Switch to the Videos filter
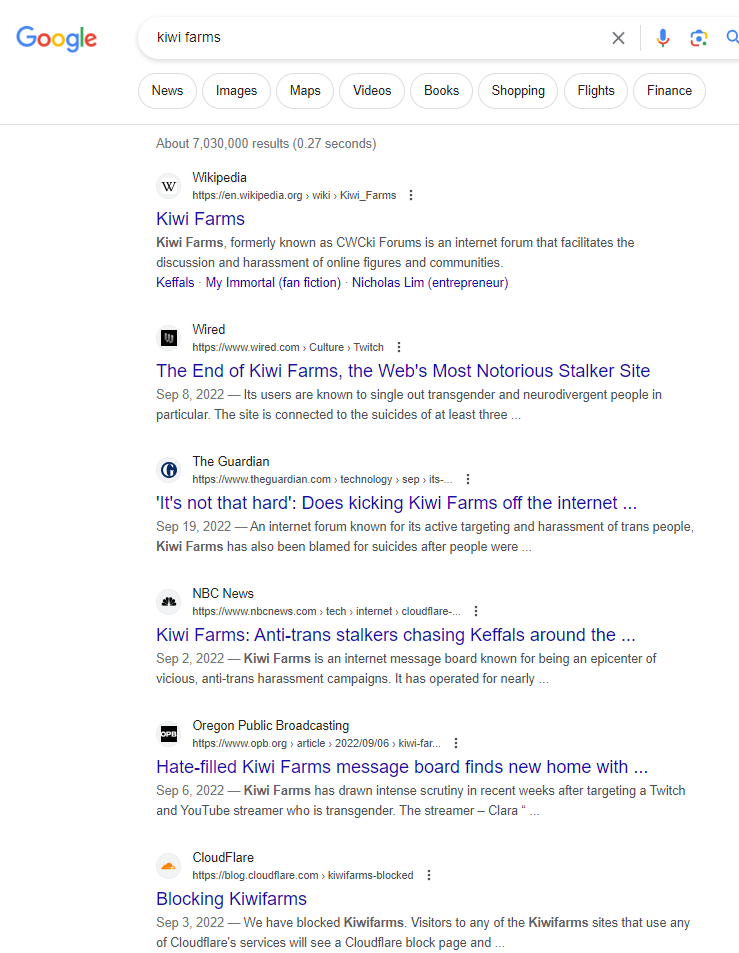 pos(372,91)
